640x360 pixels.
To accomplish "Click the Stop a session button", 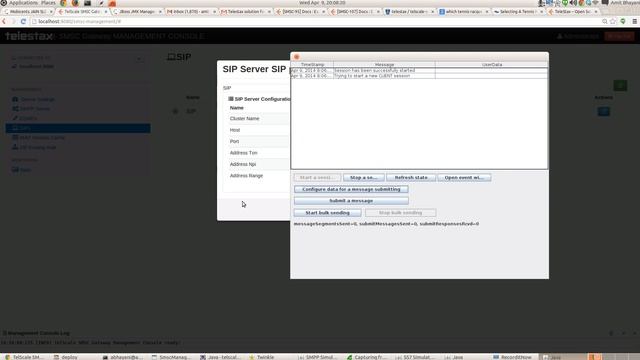I will [x=363, y=178].
